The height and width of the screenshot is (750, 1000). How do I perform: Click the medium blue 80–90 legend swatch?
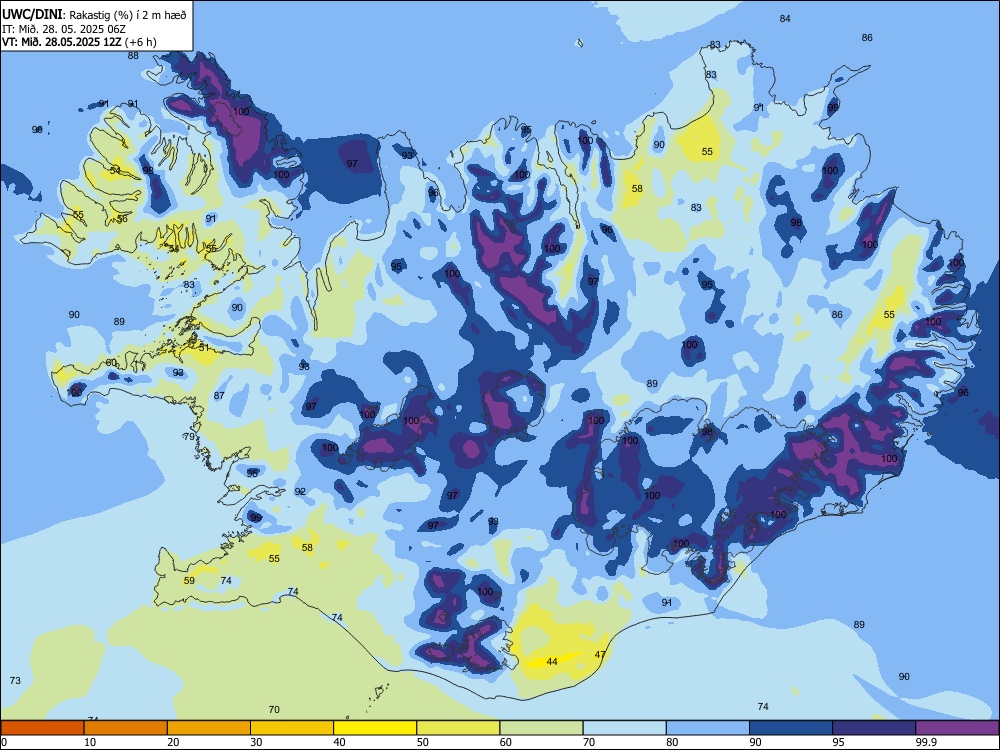(708, 728)
